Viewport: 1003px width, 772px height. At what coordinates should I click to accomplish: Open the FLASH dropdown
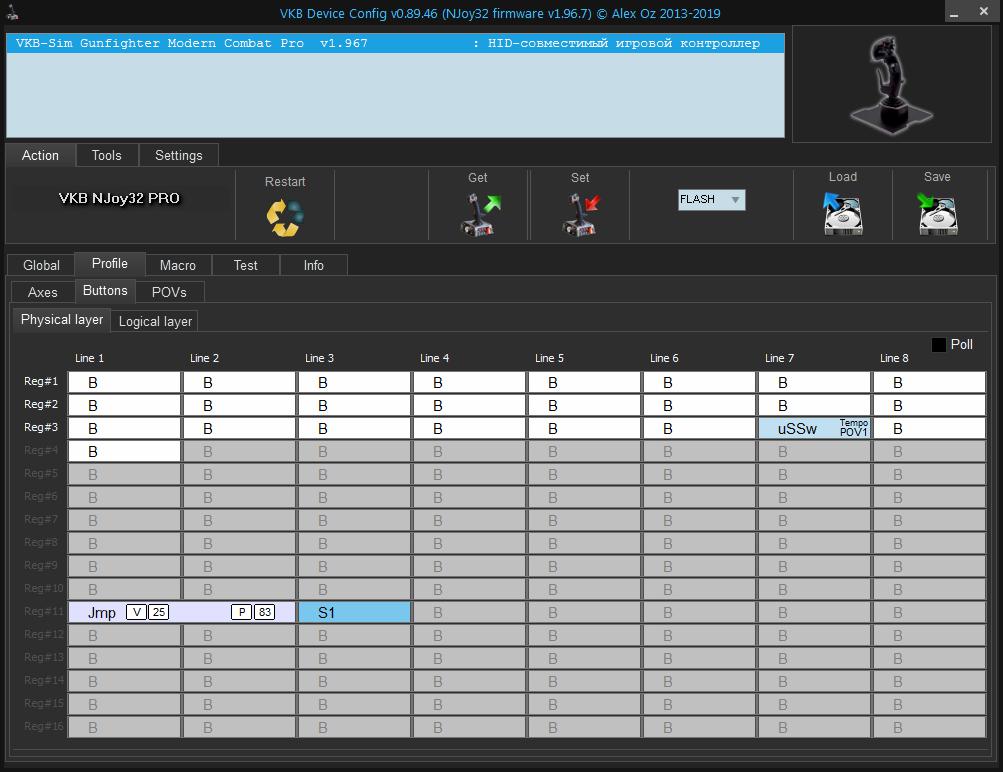pyautogui.click(x=711, y=200)
